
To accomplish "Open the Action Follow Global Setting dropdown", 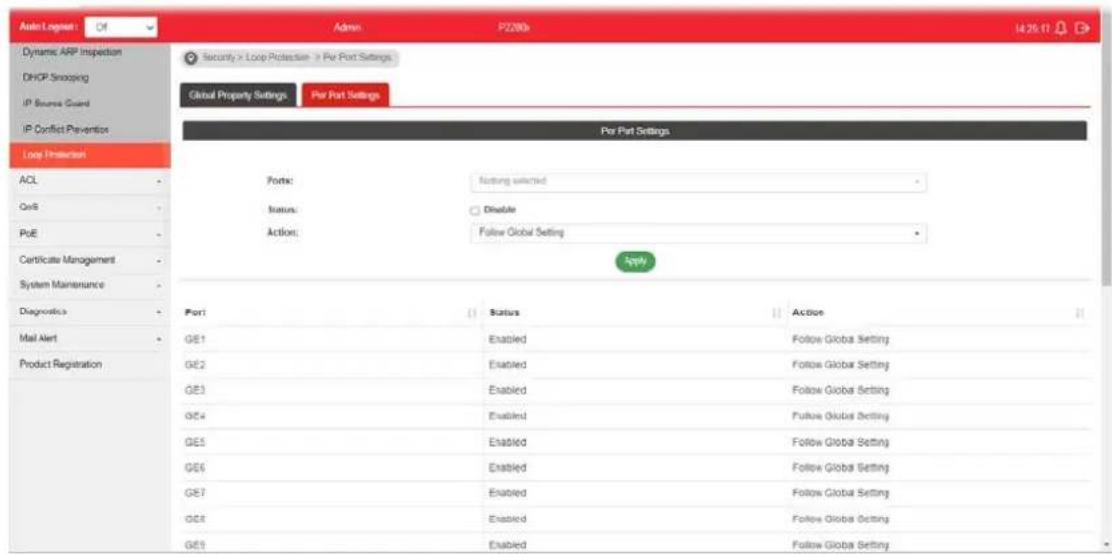I will coord(698,233).
